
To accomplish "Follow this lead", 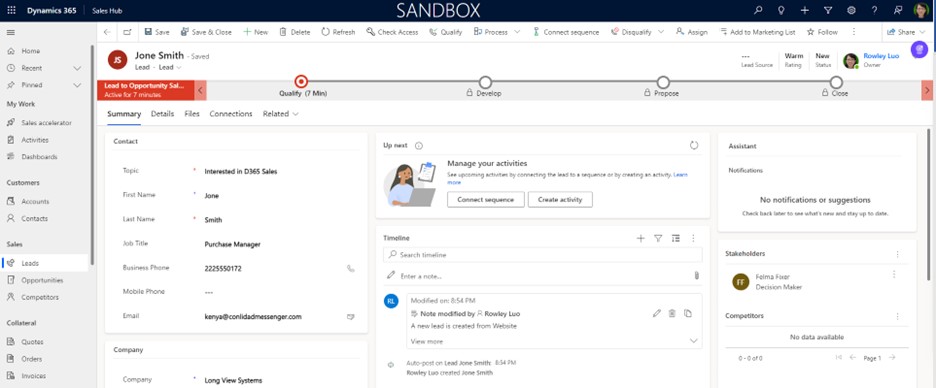I will pos(822,32).
